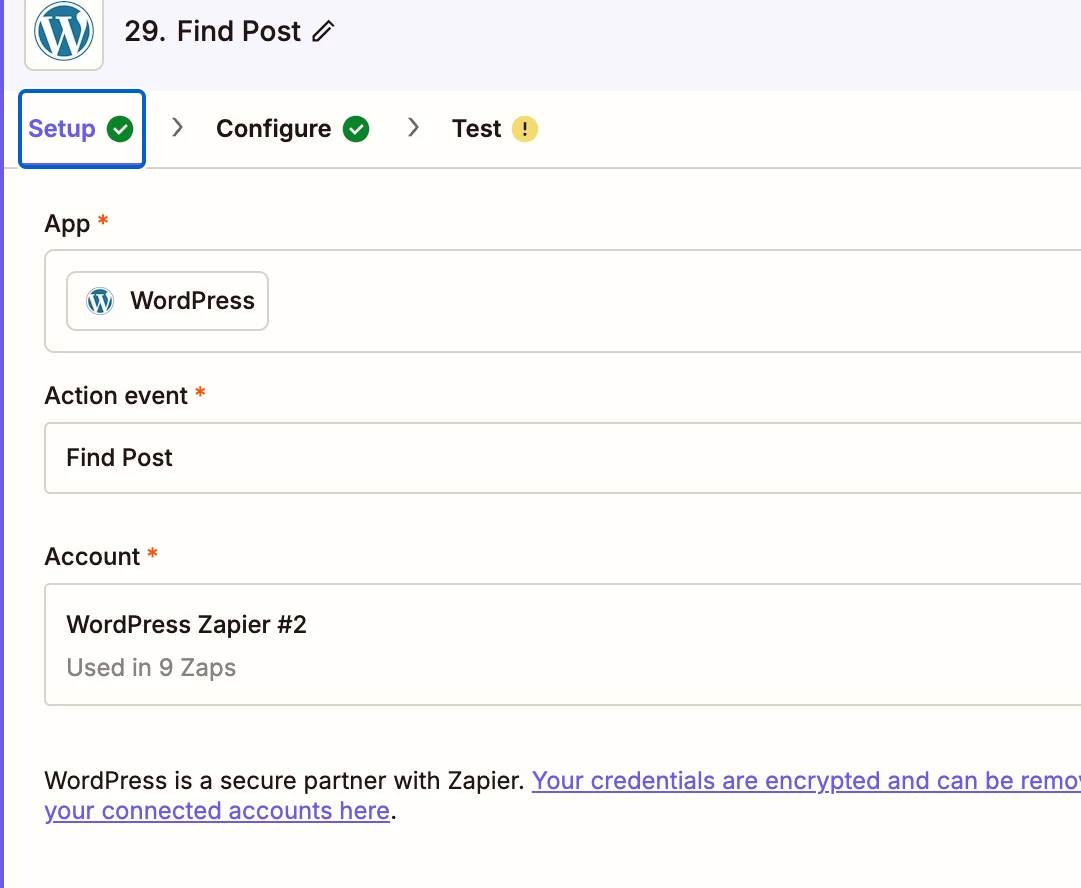
Task: Click the yellow warning icon beside Test
Action: tap(525, 129)
